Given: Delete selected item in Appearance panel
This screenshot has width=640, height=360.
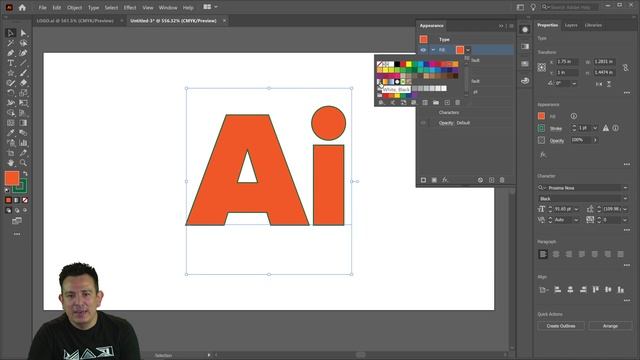Looking at the screenshot, I should pyautogui.click(x=502, y=180).
